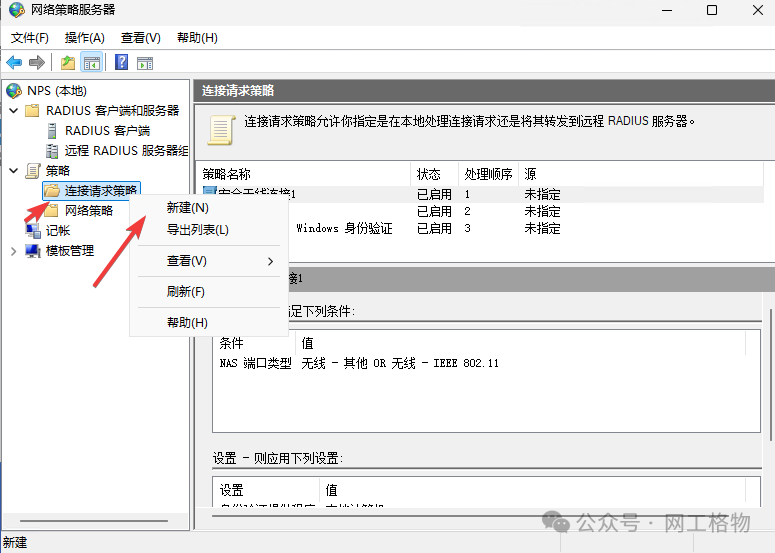Select the 模板管理 tree item label
This screenshot has width=775, height=553.
[70, 251]
